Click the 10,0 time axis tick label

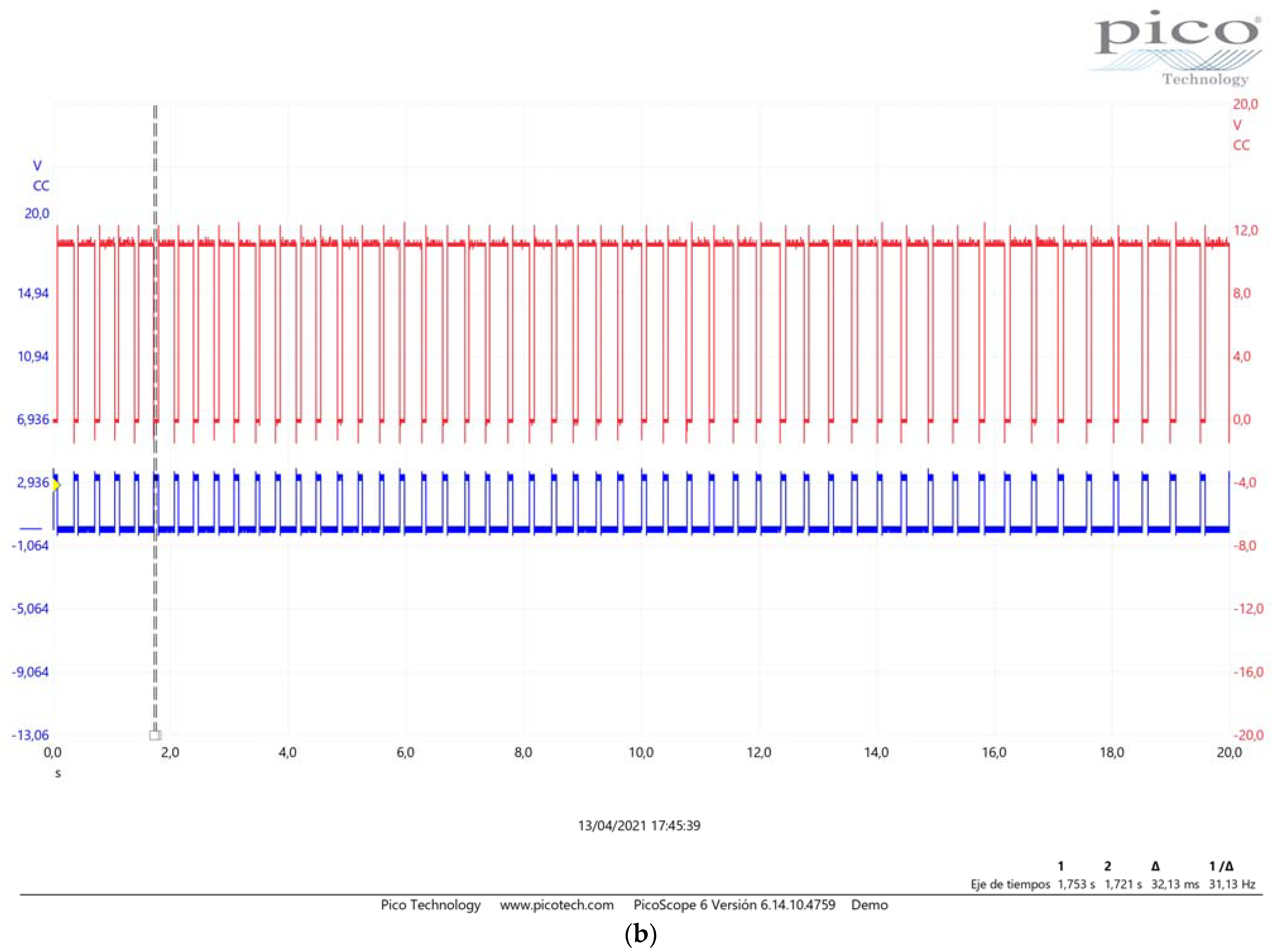pos(641,752)
